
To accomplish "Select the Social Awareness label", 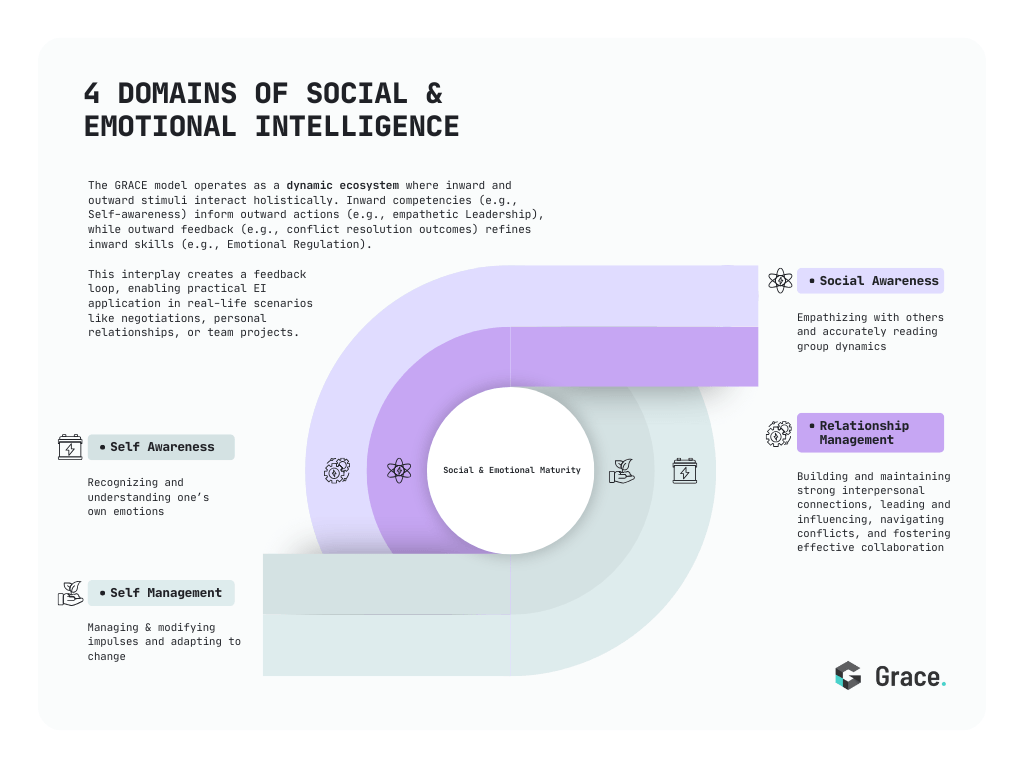I will point(870,281).
